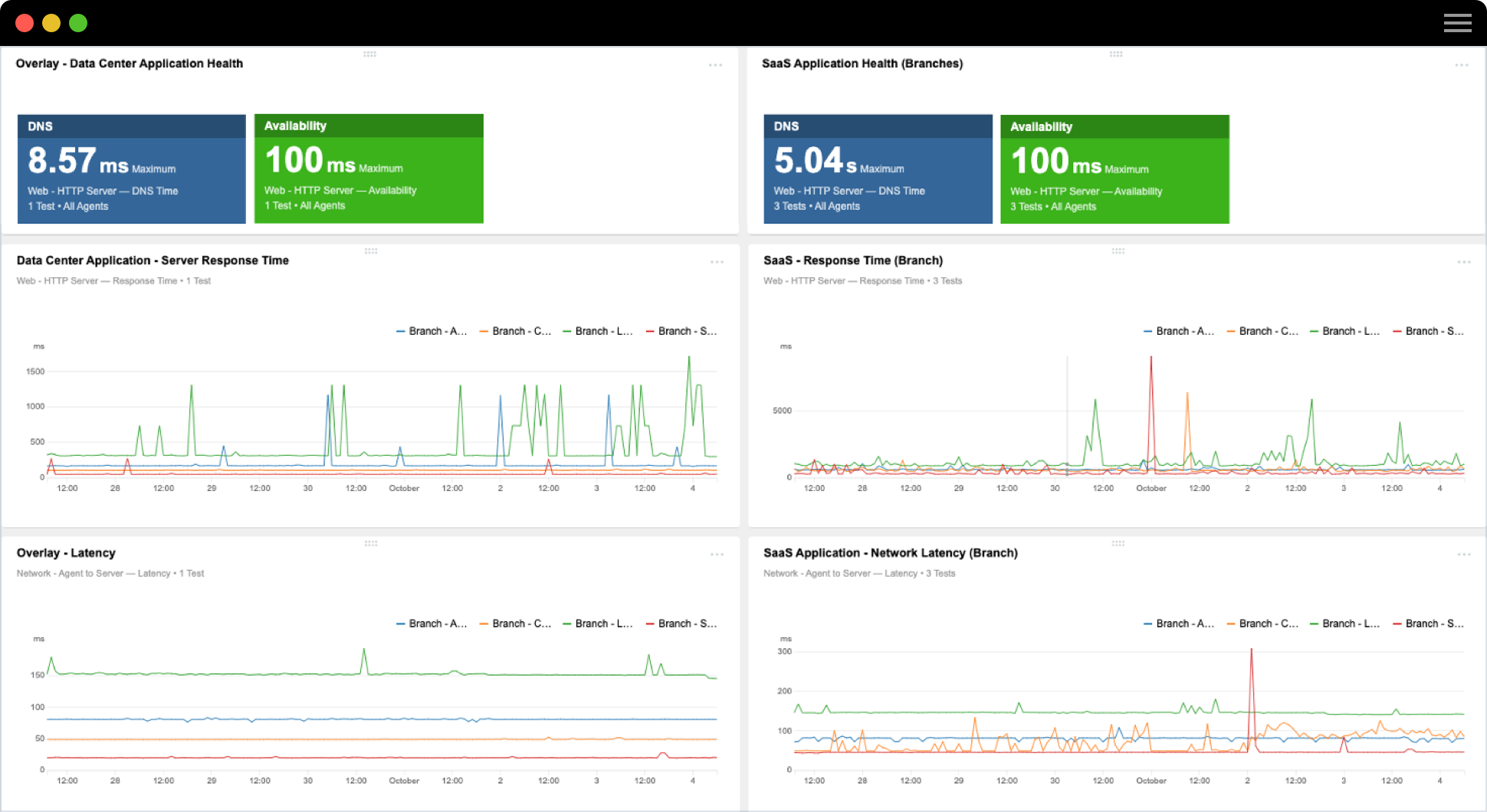Click the drag handle above Overlay - Latency title
Screen dimensions: 1487x812
[x=370, y=544]
